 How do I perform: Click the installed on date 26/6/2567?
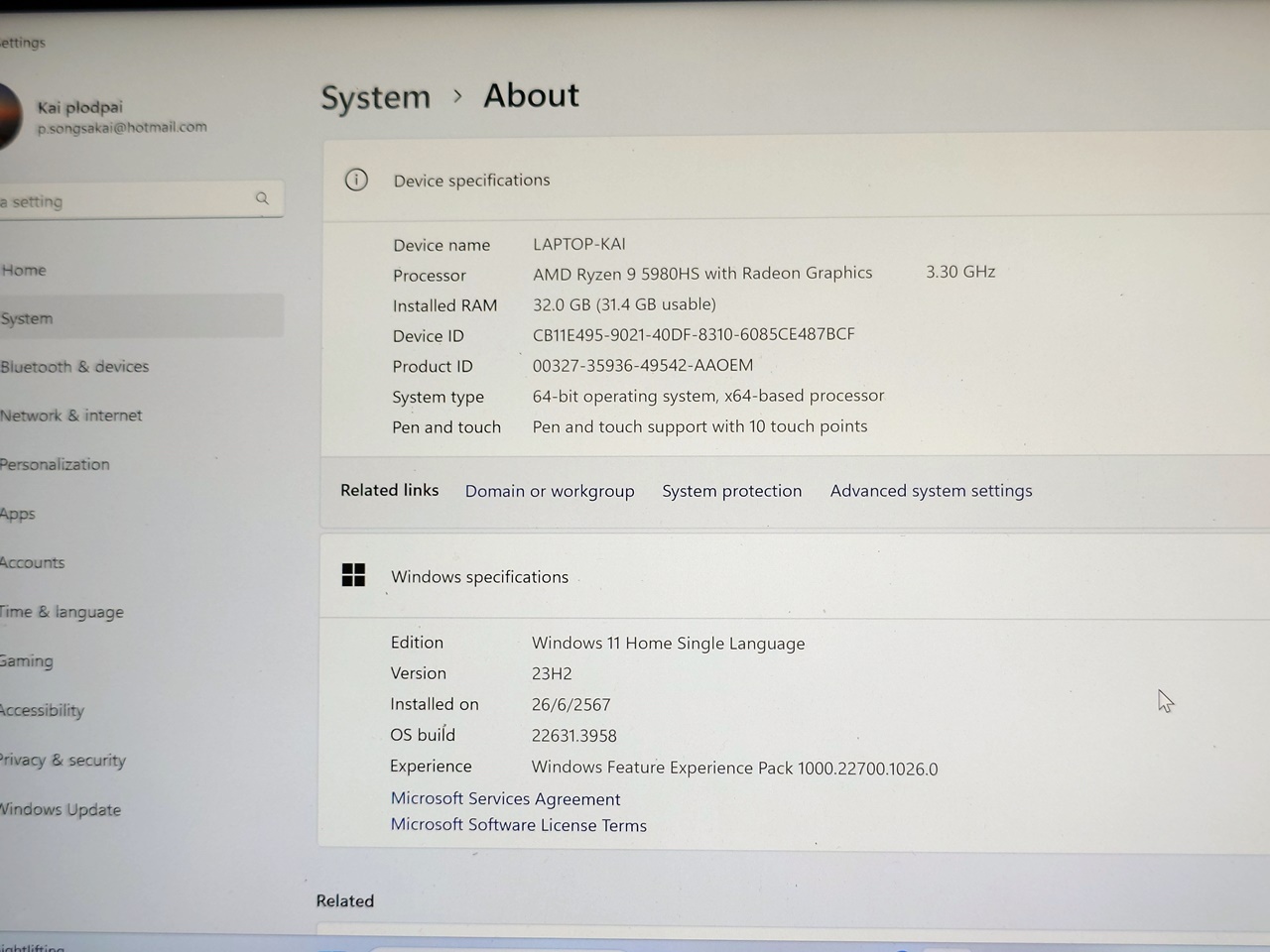[571, 705]
